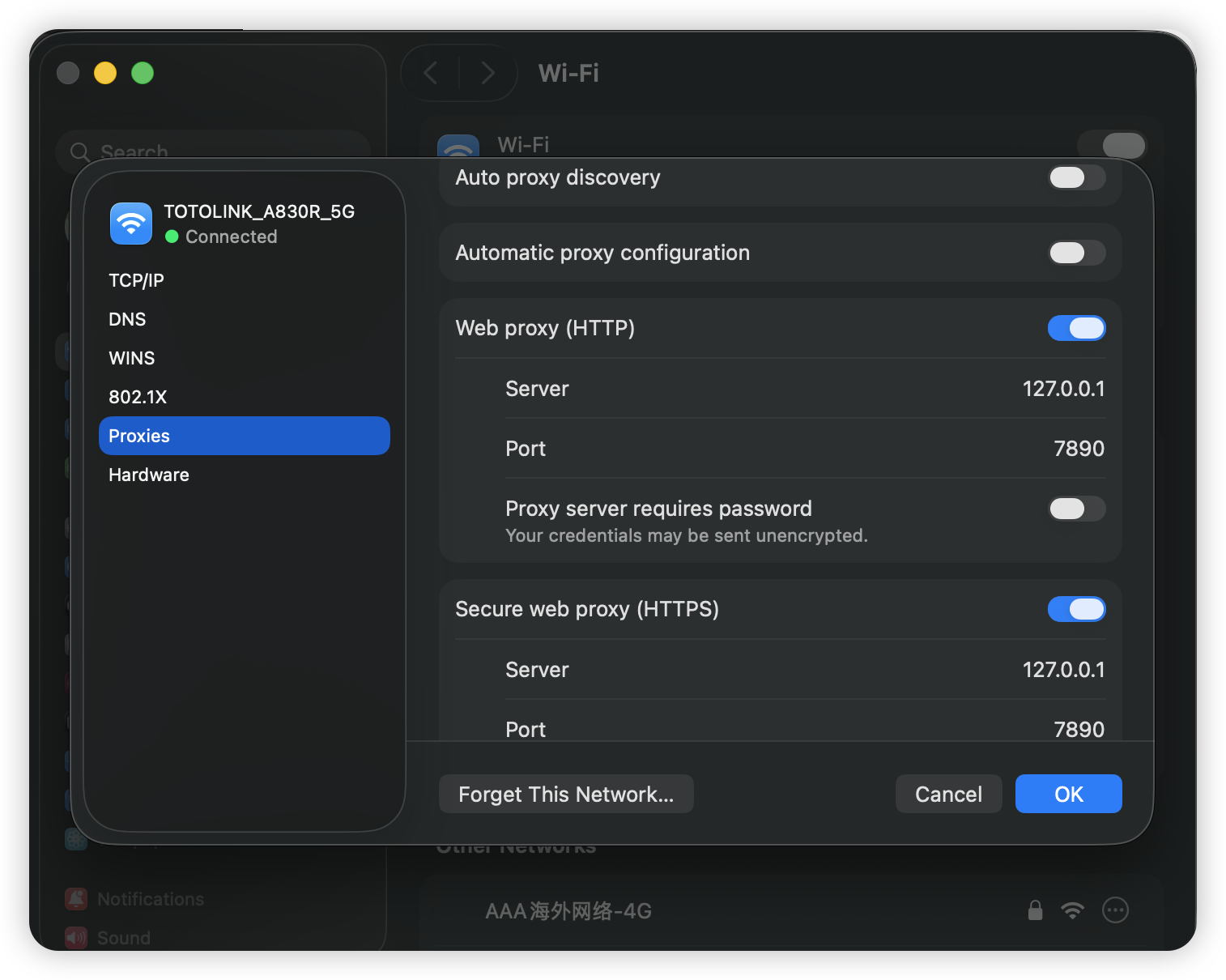Enable Auto proxy discovery

click(1076, 177)
